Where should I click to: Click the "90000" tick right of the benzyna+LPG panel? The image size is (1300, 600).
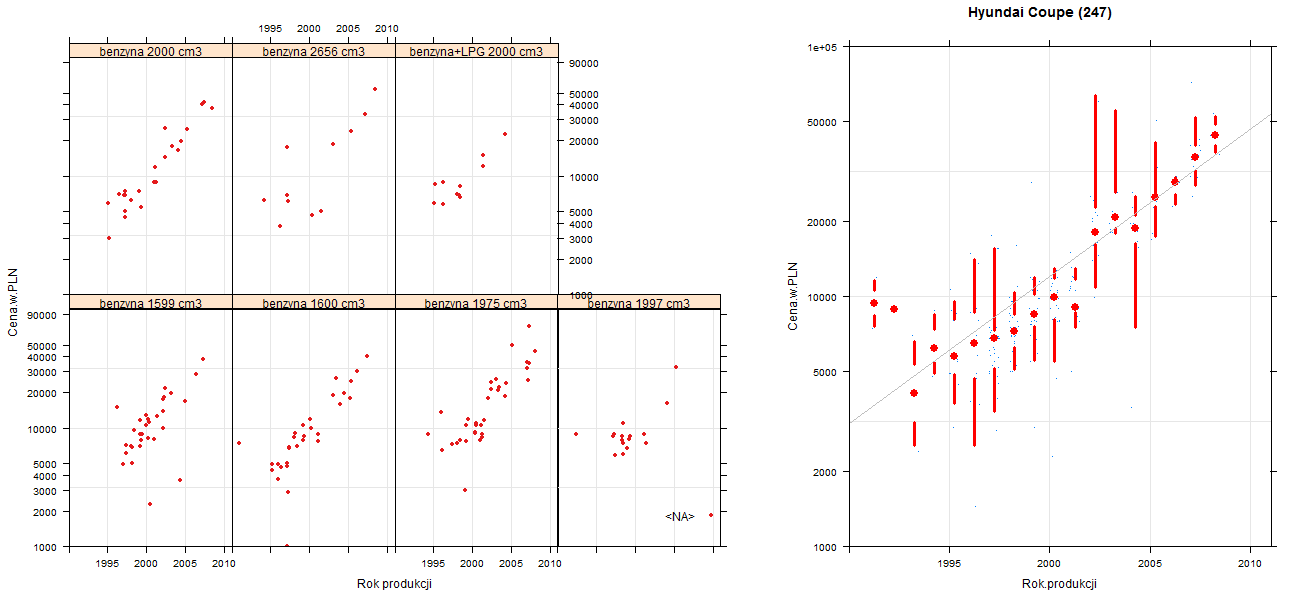(582, 64)
